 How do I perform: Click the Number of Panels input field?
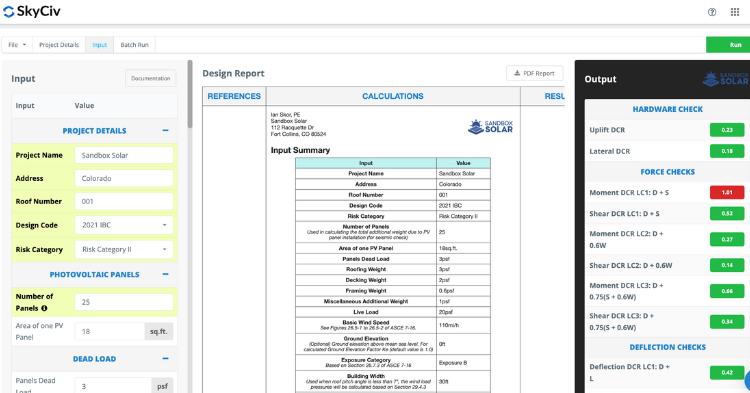click(124, 302)
